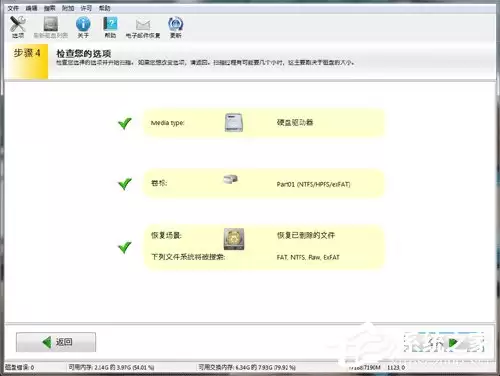The image size is (500, 376).
Task: Open the 帮助 menu in the menu bar
Action: 105,8
